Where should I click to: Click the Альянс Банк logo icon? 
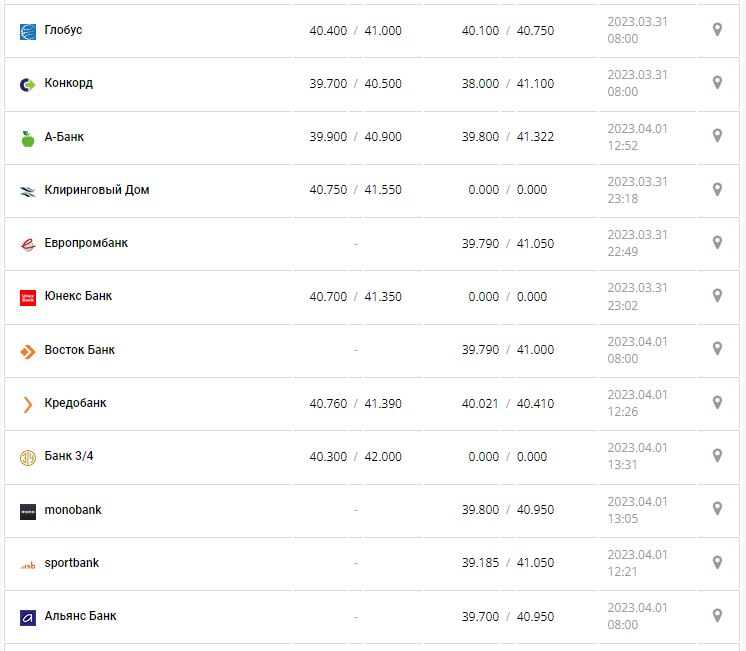pyautogui.click(x=28, y=618)
